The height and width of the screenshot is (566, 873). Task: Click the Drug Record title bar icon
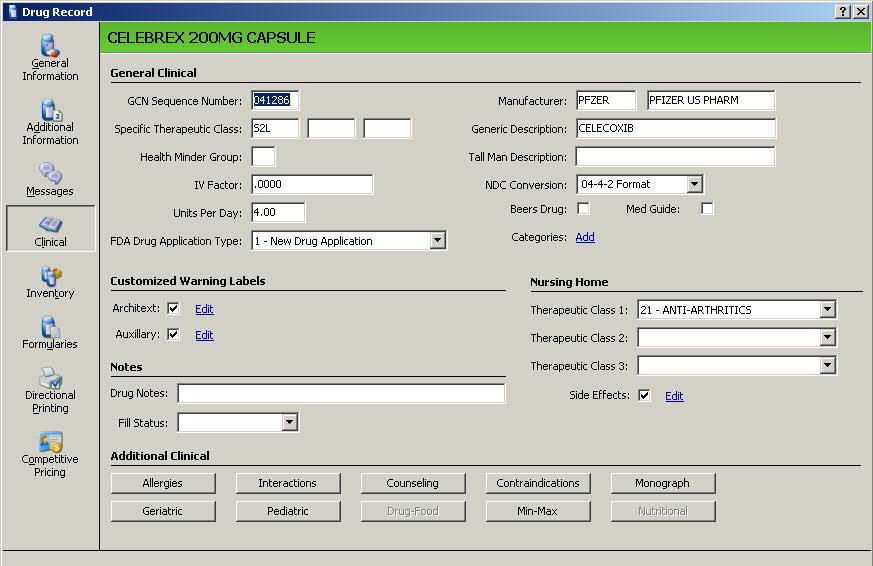tap(13, 12)
